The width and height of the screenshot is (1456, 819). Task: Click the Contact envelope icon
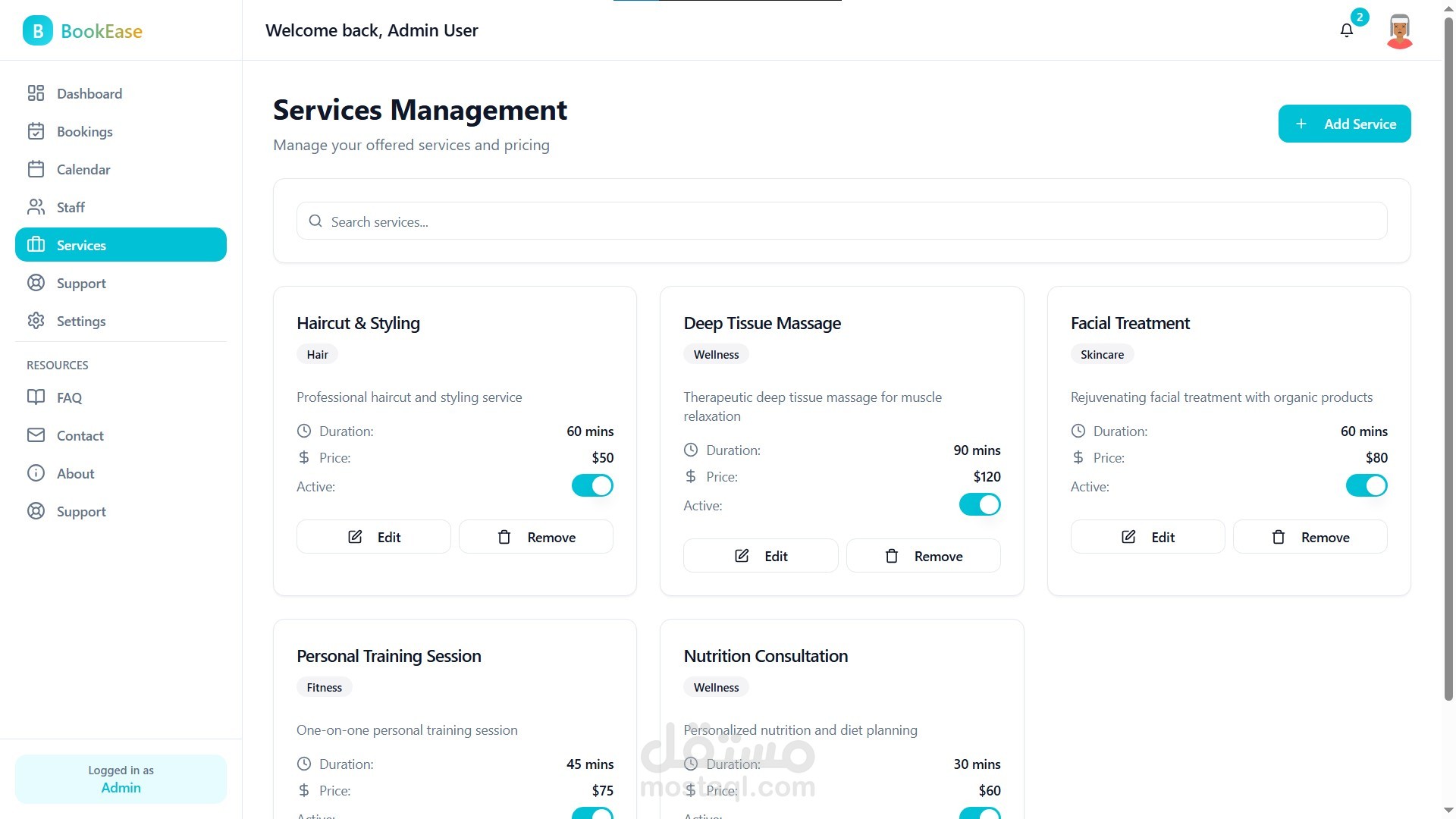(x=36, y=435)
